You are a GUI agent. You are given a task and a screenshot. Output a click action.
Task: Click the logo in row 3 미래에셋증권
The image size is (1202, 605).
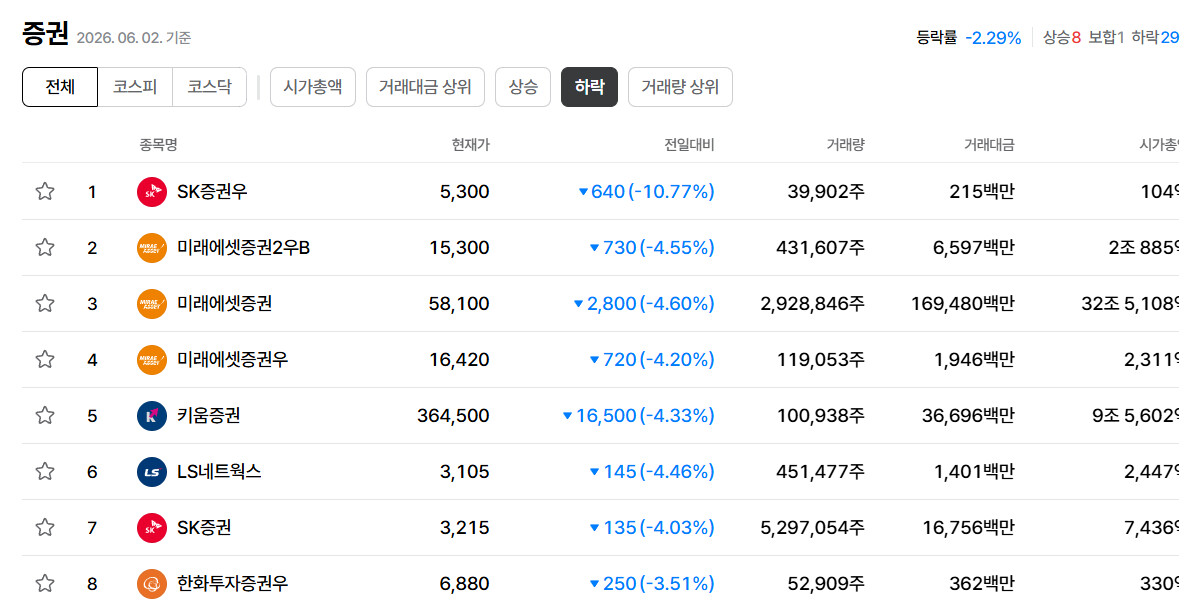152,303
